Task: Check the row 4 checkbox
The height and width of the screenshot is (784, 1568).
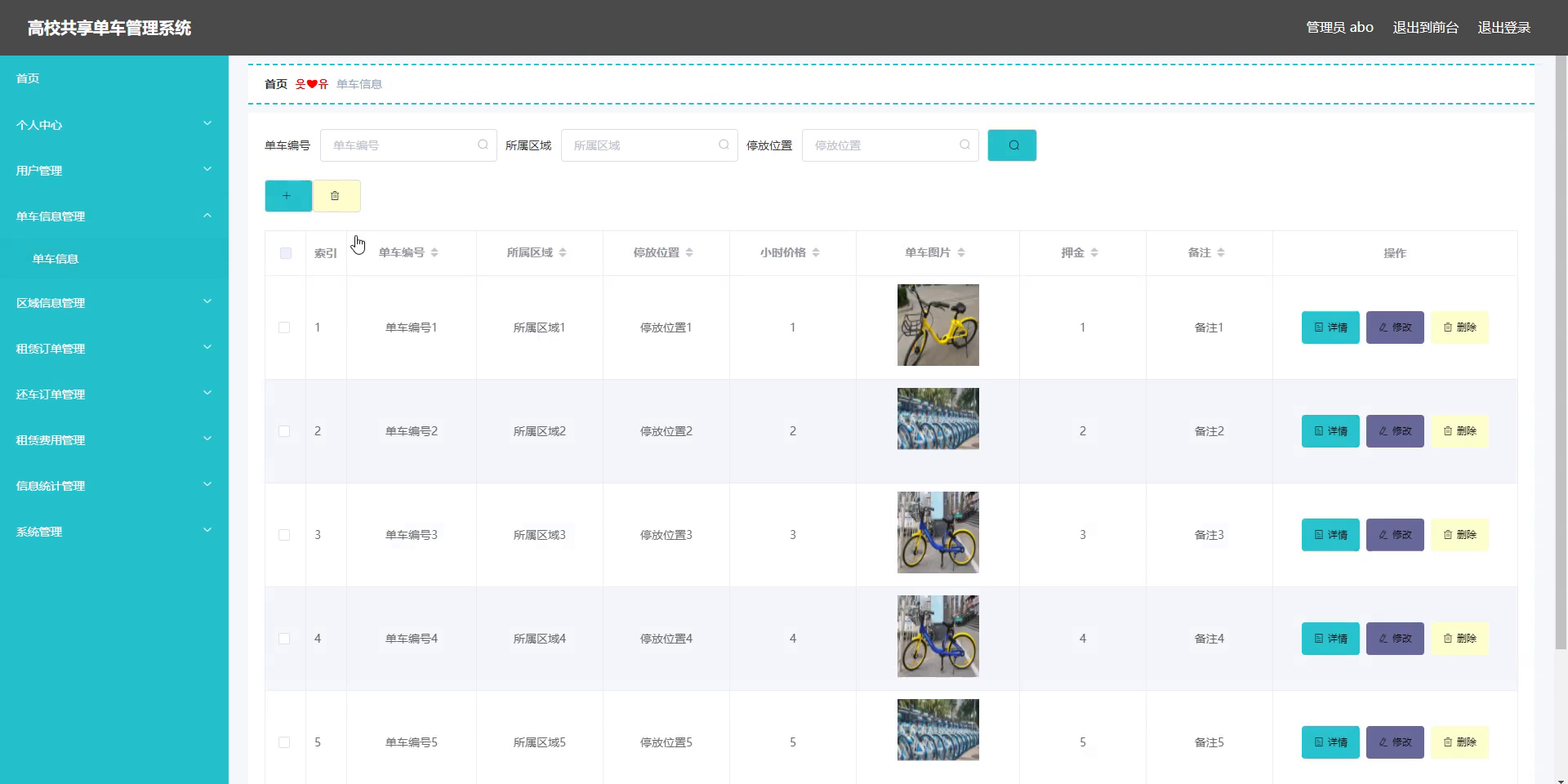Action: [x=284, y=639]
